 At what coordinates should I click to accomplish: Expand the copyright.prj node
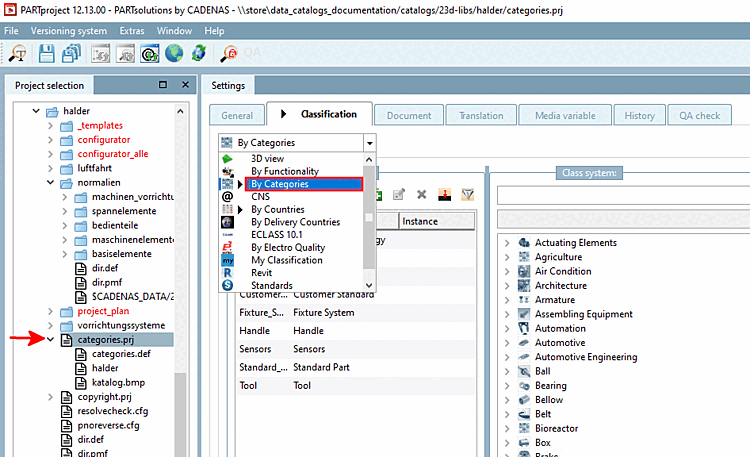pyautogui.click(x=50, y=397)
